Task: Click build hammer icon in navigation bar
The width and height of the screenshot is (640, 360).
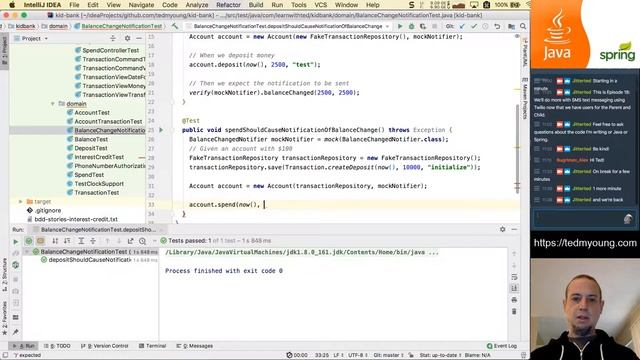Action: (175, 26)
